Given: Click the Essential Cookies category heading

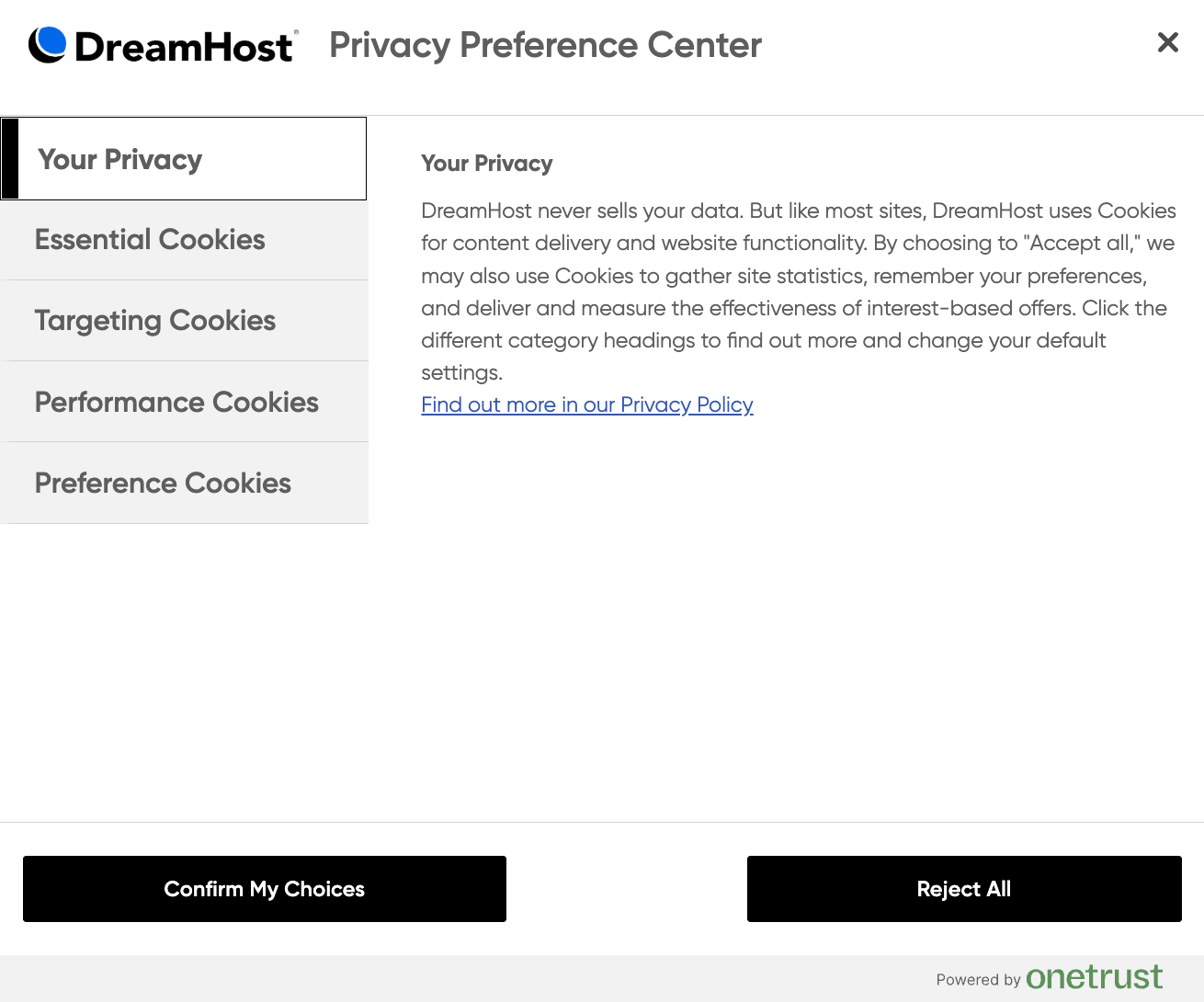Looking at the screenshot, I should pos(149,240).
